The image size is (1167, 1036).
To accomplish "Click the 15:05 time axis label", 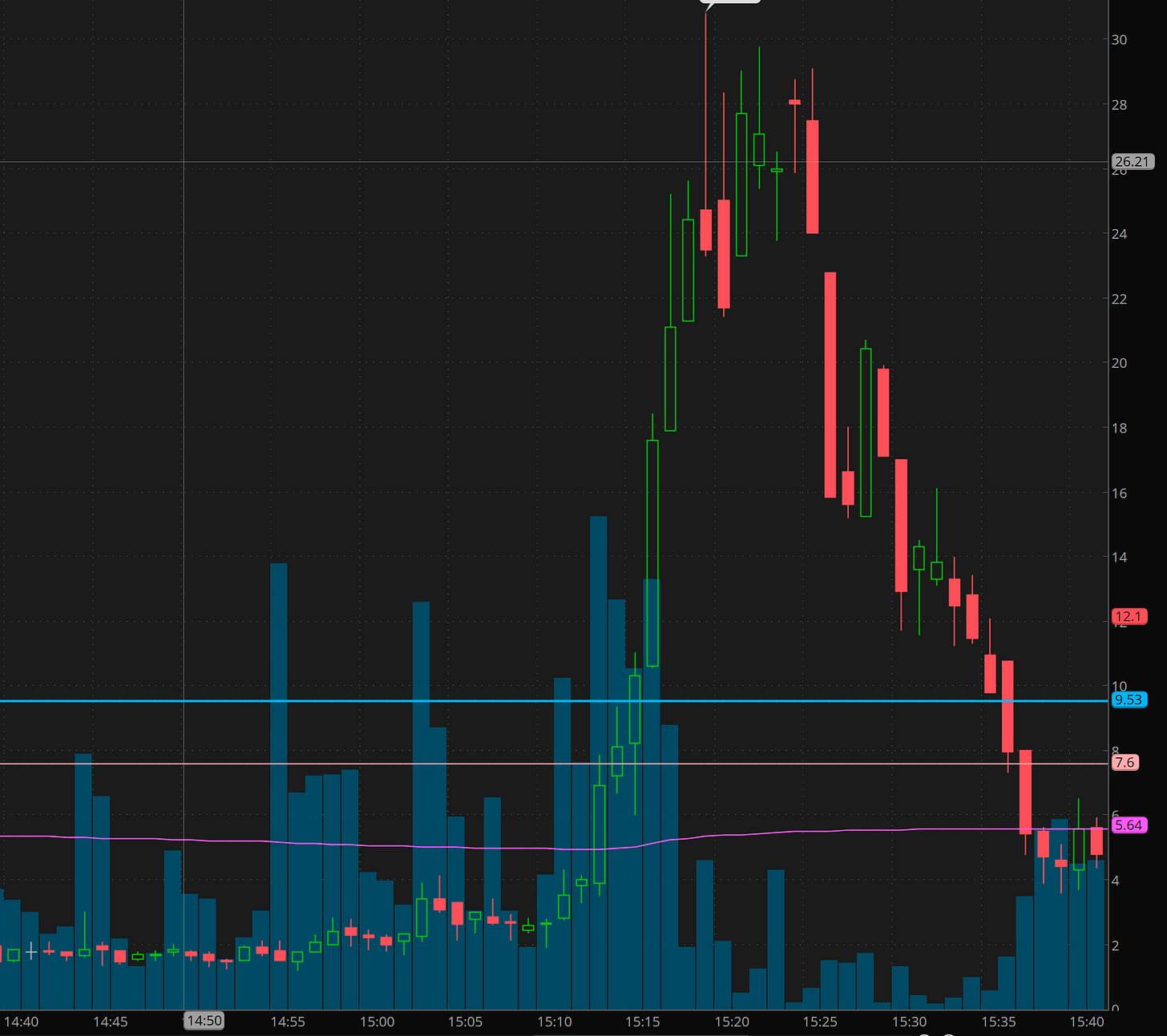I will [466, 1022].
